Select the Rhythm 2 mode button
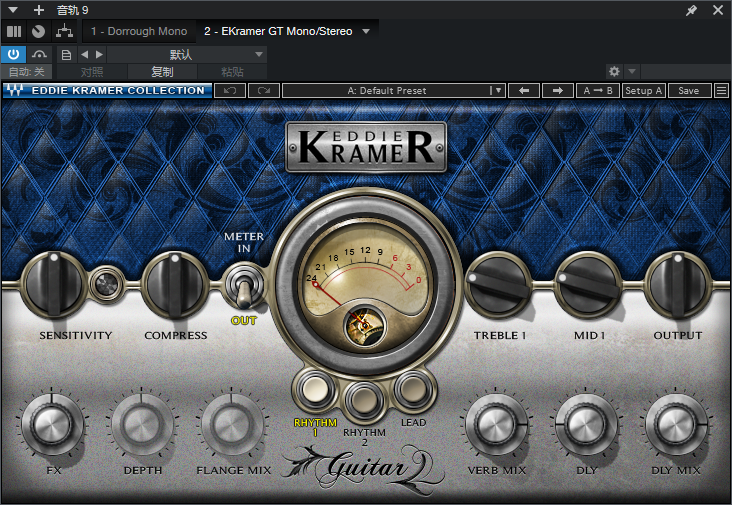The height and width of the screenshot is (505, 732). click(x=364, y=400)
